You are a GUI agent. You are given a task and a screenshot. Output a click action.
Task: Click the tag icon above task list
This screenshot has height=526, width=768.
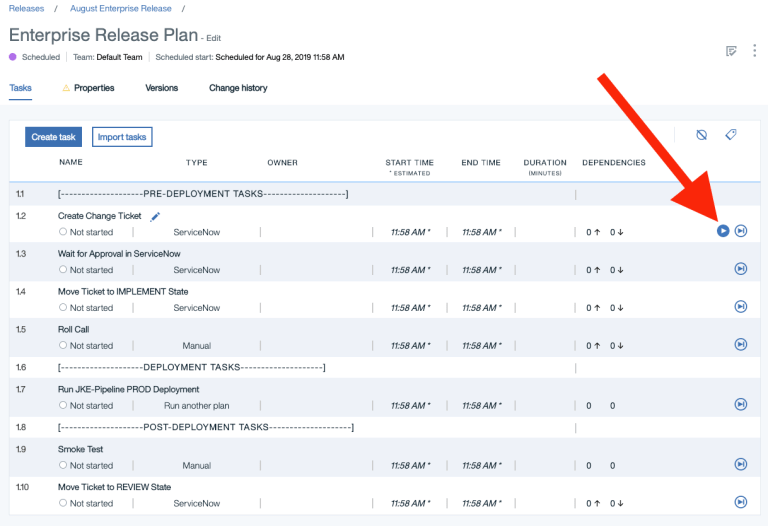point(731,135)
